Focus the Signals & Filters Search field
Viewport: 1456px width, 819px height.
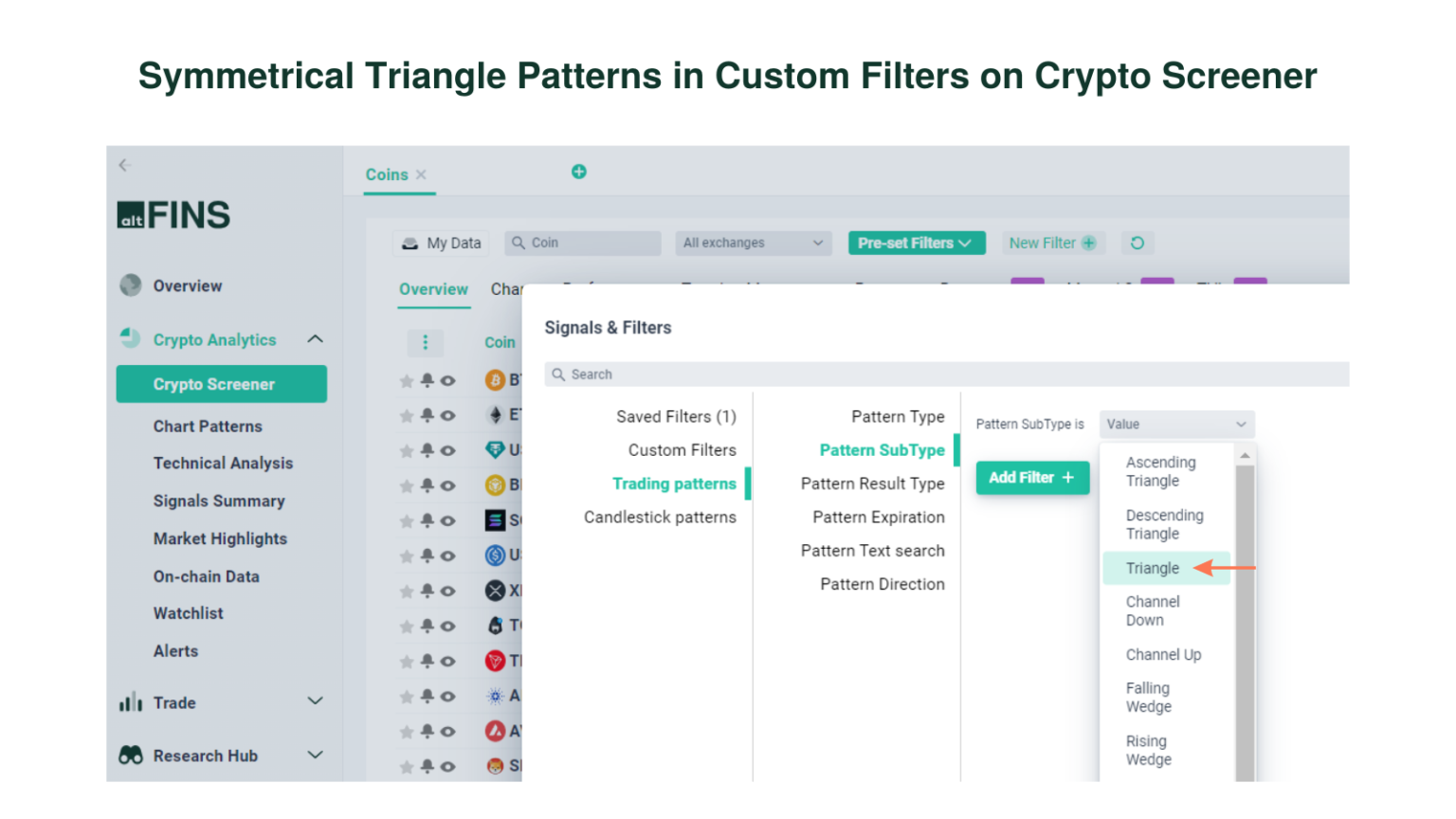(x=946, y=374)
